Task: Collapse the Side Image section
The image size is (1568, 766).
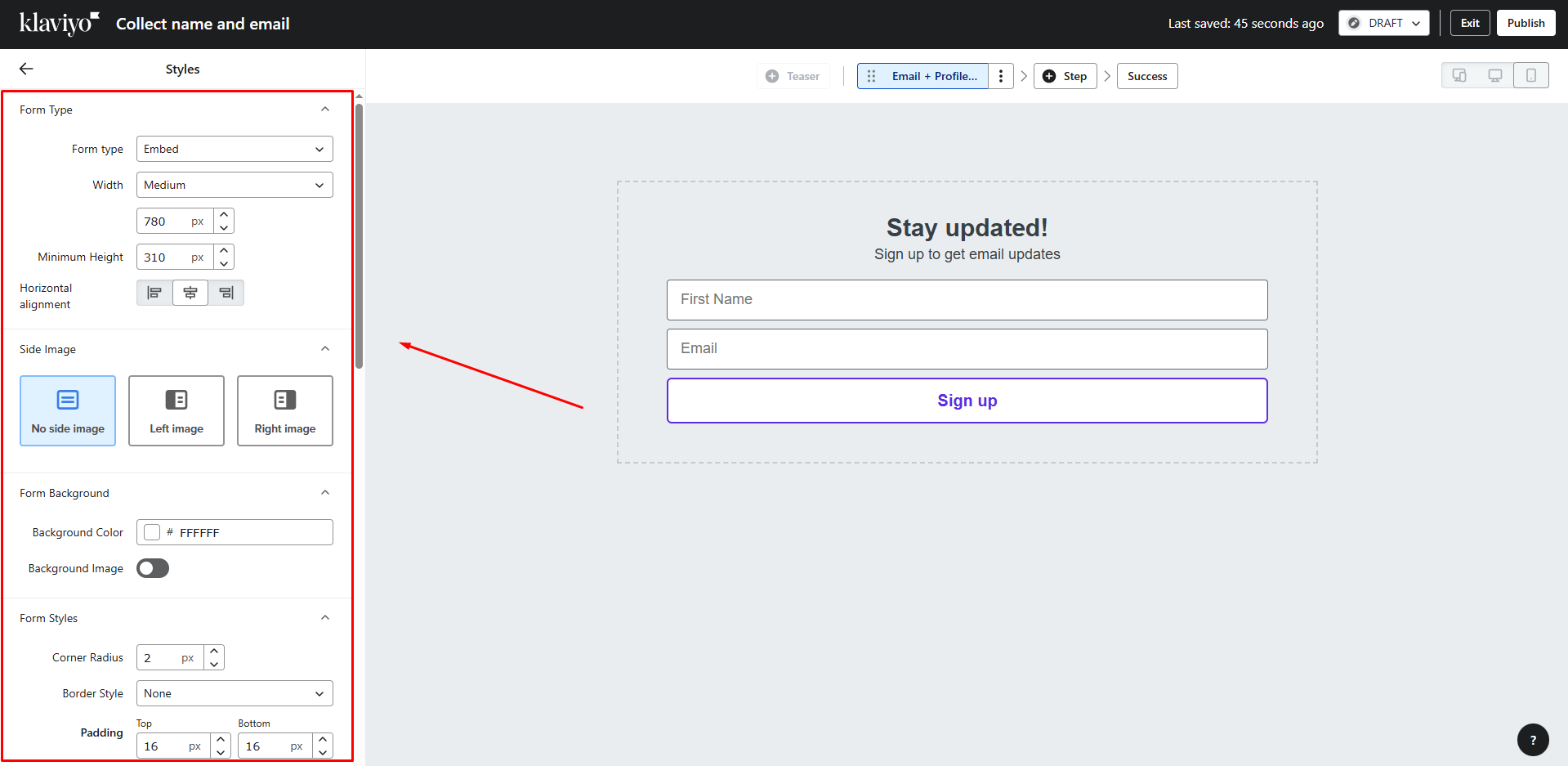Action: coord(325,349)
